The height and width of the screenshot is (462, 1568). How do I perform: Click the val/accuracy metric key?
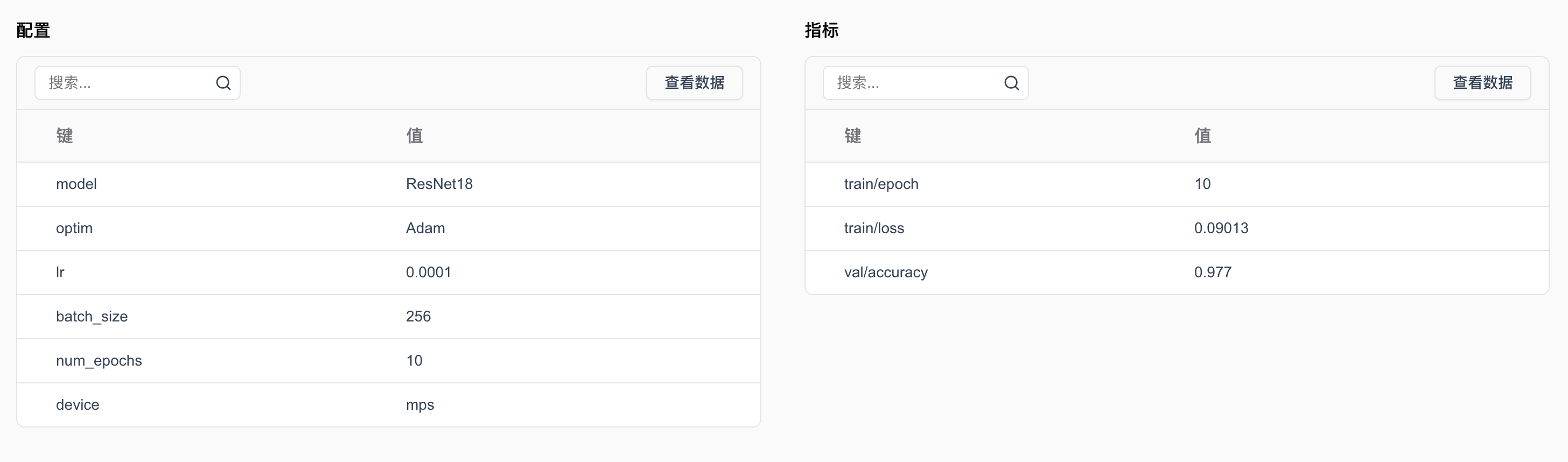pos(886,272)
